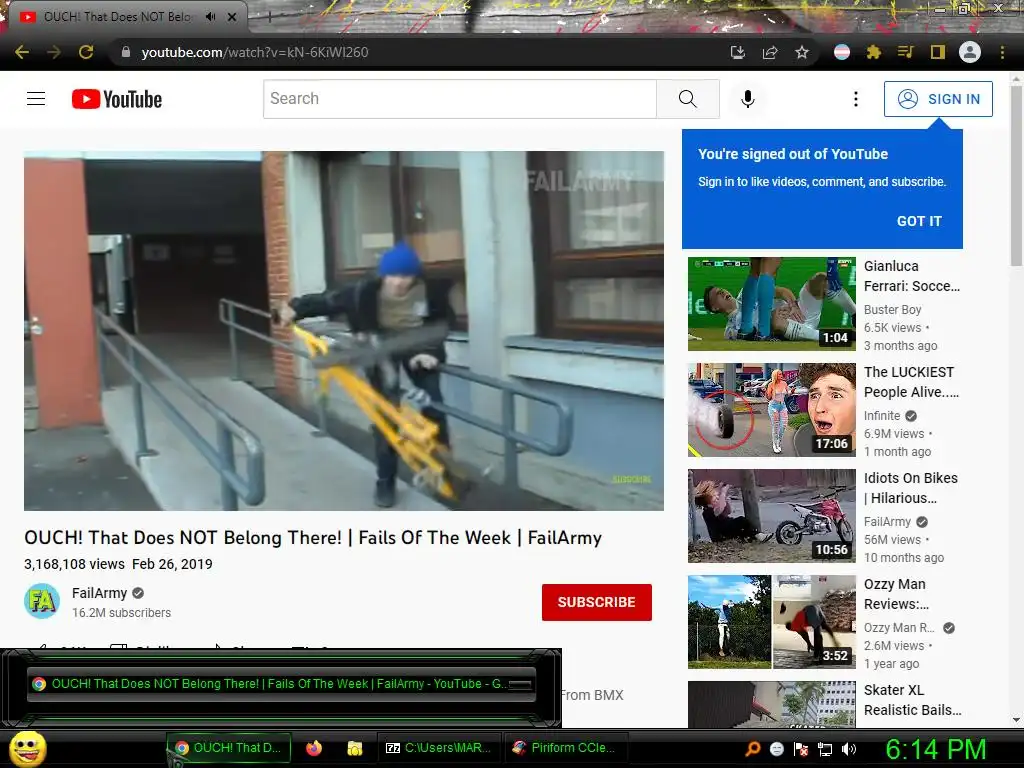Mute the tab using the speaker icon
The width and height of the screenshot is (1024, 768).
210,17
